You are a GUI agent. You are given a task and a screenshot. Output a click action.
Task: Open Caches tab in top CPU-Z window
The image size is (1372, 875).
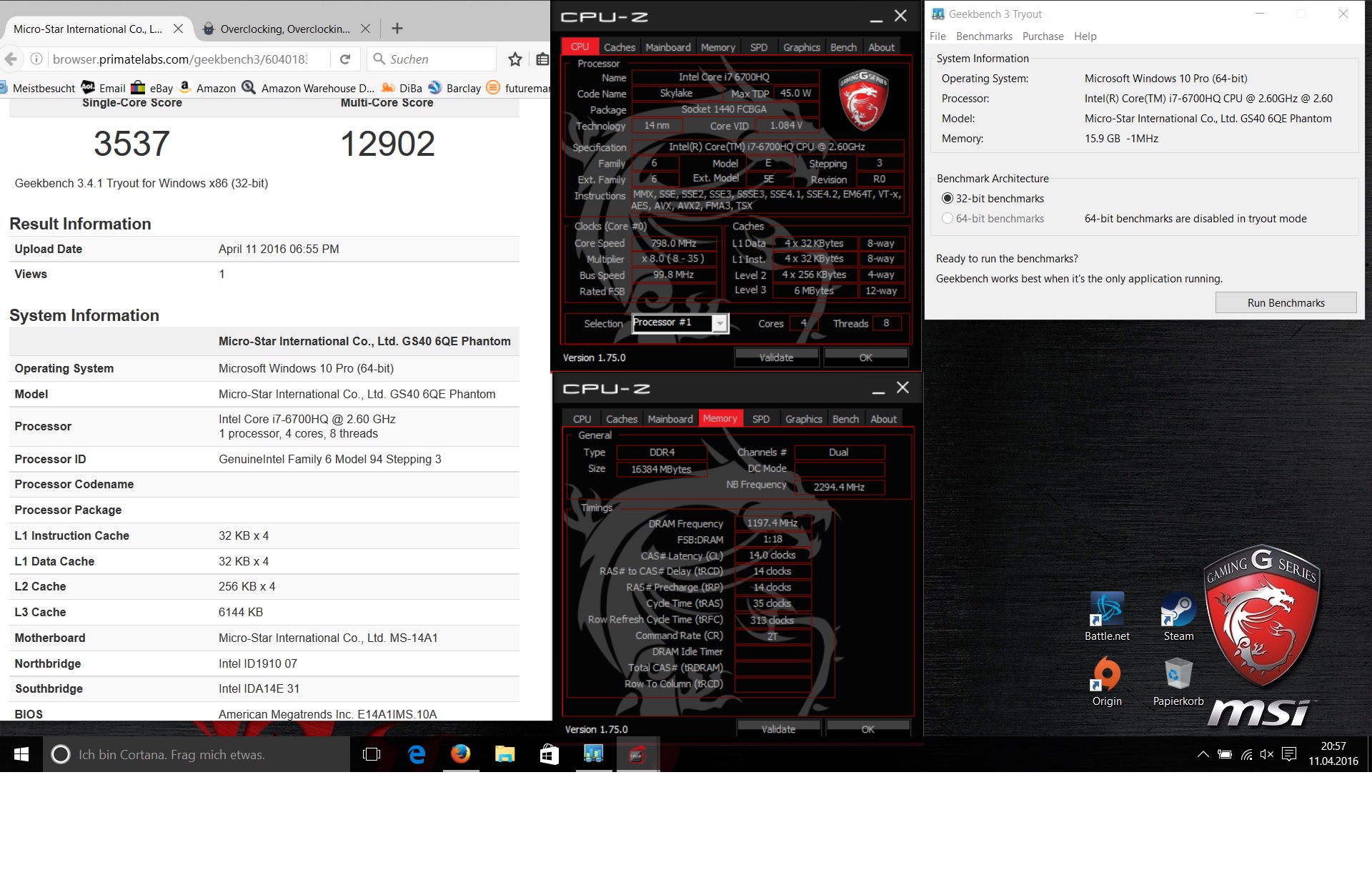coord(619,47)
